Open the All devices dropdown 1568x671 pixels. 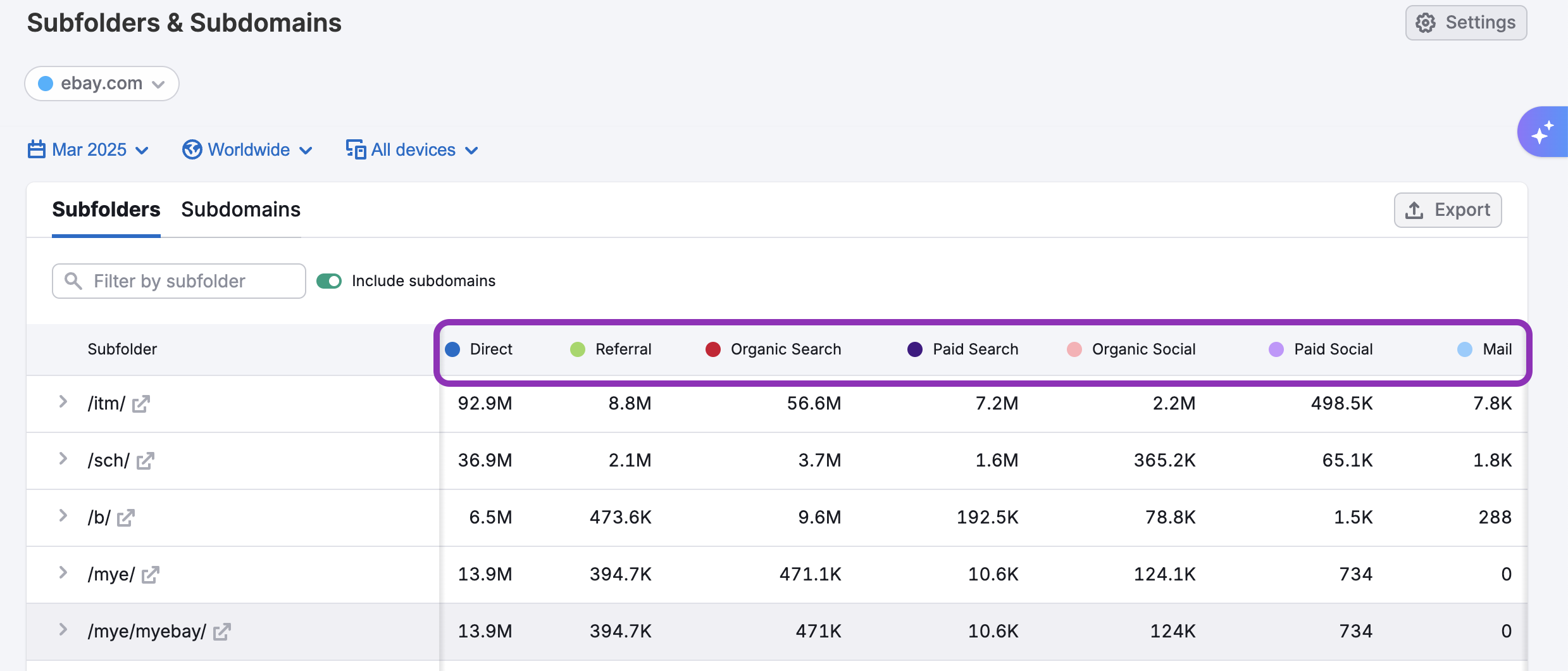point(412,150)
